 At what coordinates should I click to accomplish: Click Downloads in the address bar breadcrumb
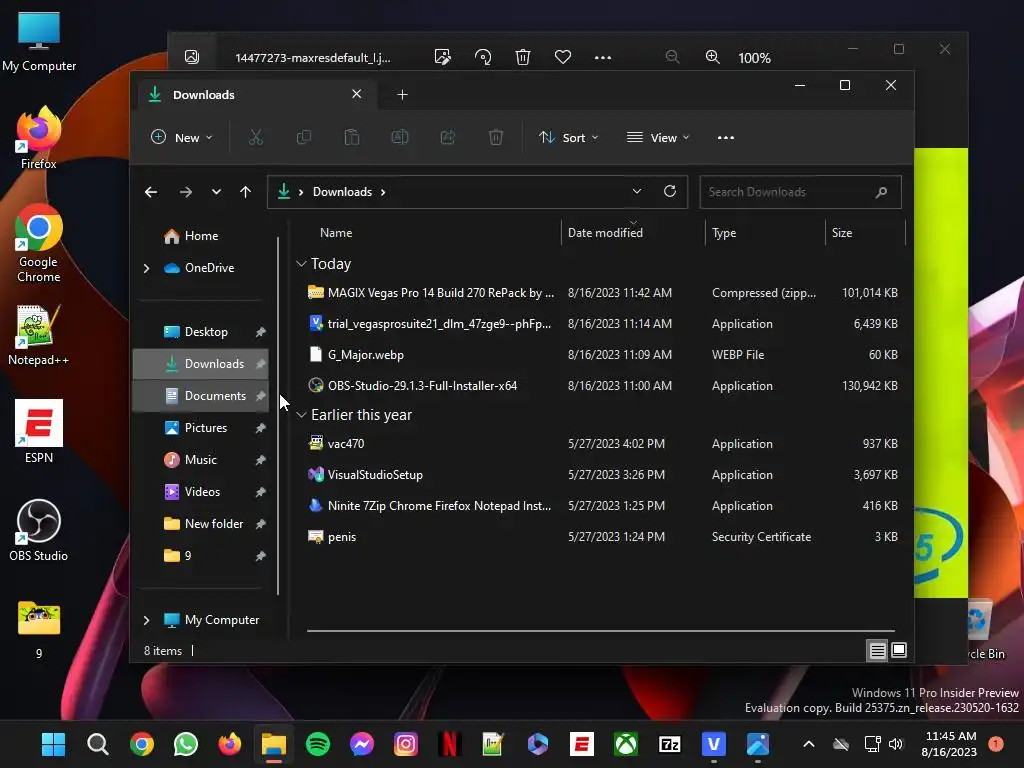click(x=342, y=191)
